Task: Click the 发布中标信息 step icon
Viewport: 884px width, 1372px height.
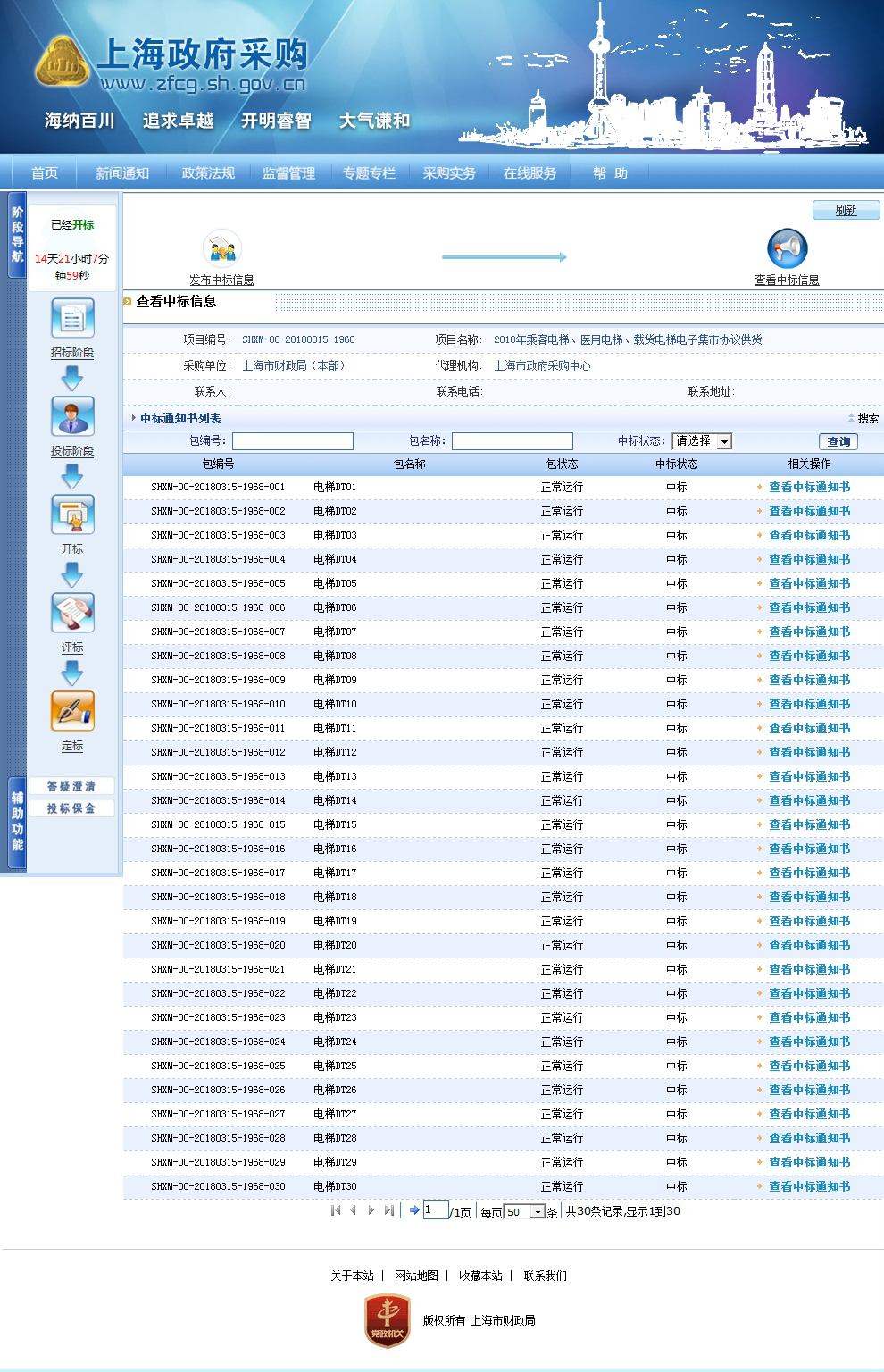Action: coord(221,249)
